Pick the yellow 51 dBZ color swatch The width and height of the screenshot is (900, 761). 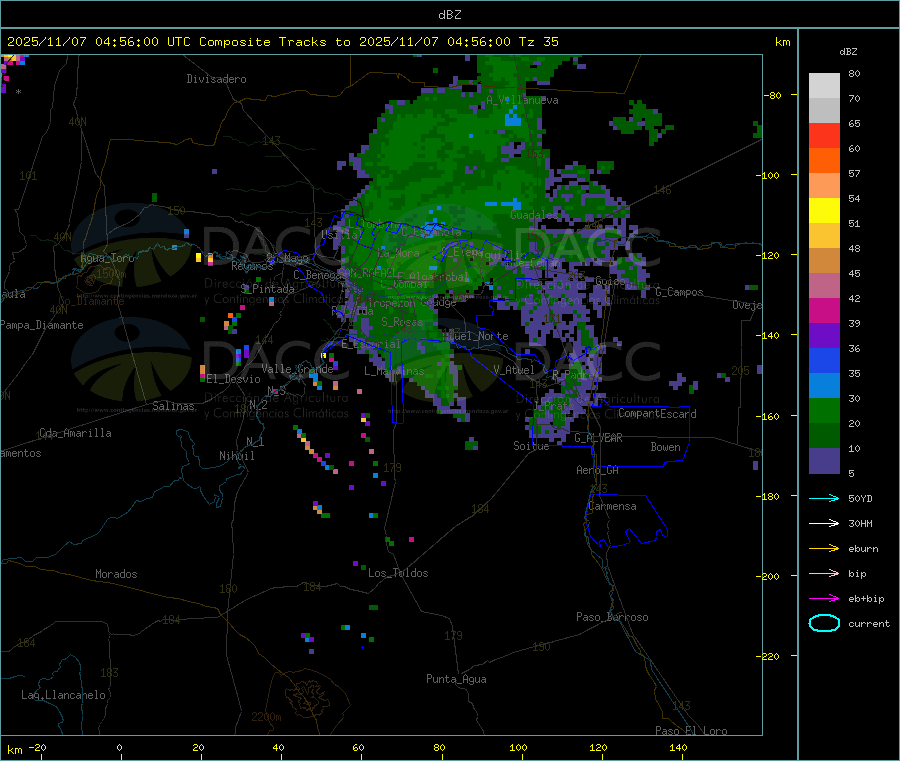(x=824, y=211)
